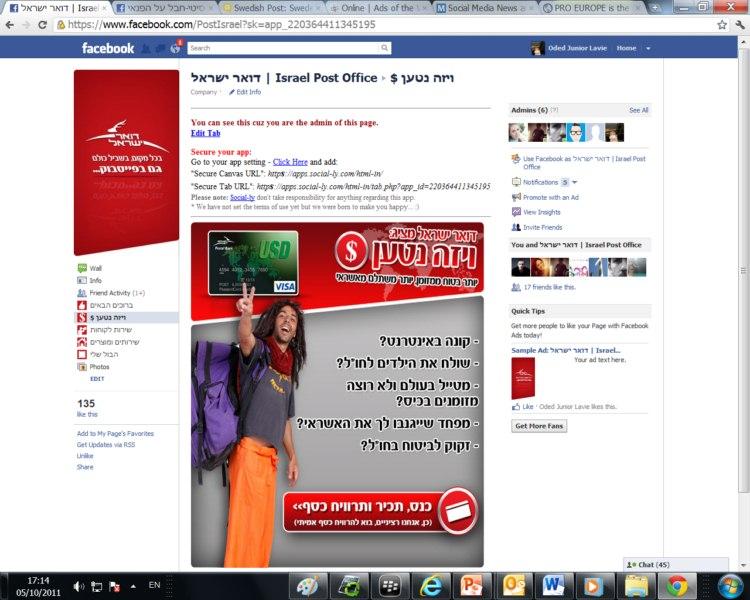The image size is (750, 600).
Task: Open the Info tab in sidebar
Action: pos(95,280)
